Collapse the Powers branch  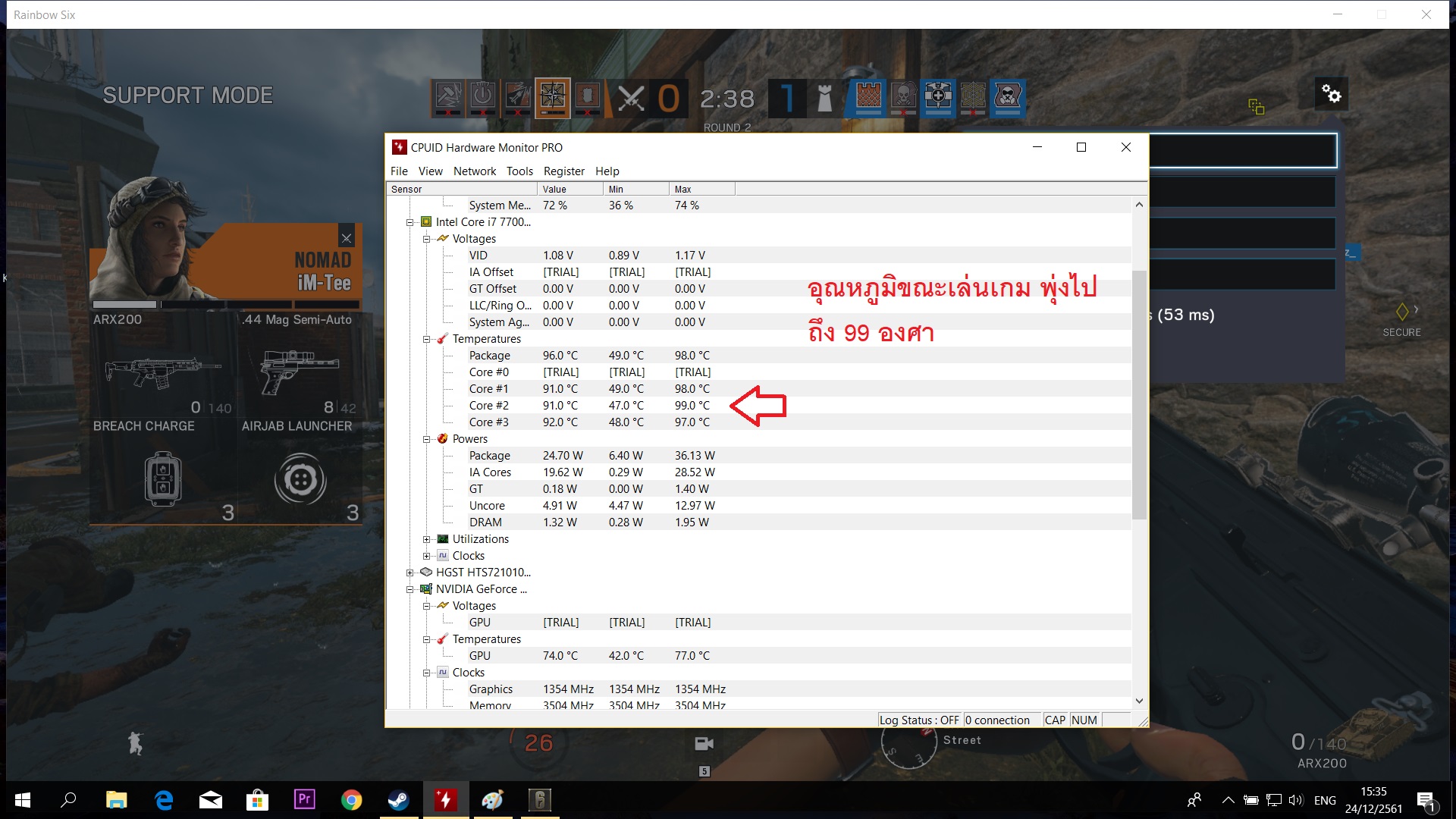(426, 439)
